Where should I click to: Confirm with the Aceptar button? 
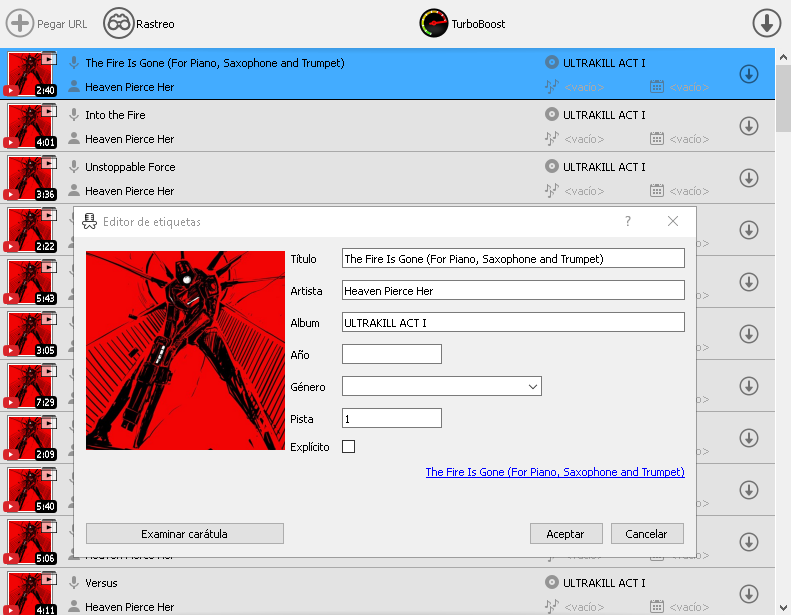click(x=566, y=534)
